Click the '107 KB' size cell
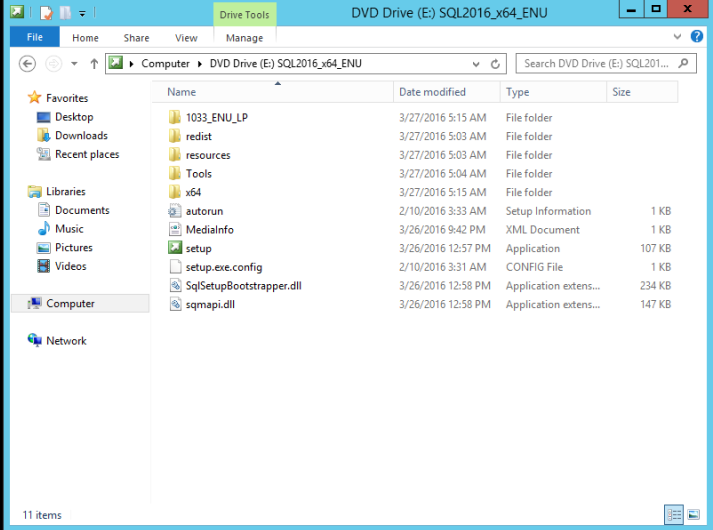The width and height of the screenshot is (713, 530). coord(655,248)
